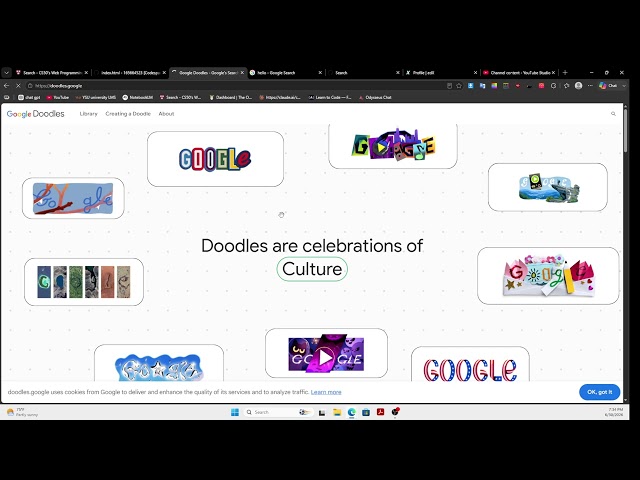Click the browser profile avatar
The image size is (640, 480).
point(578,86)
